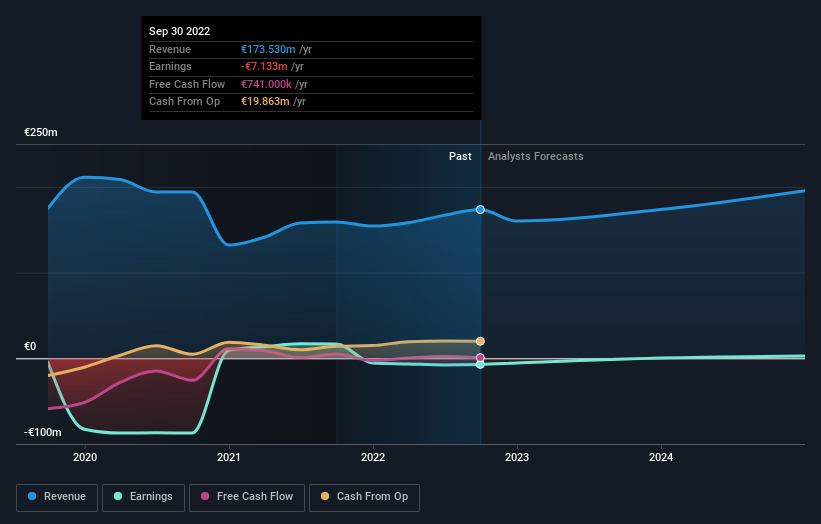Click the 2020 x-axis label
This screenshot has height=524, width=821.
point(85,457)
